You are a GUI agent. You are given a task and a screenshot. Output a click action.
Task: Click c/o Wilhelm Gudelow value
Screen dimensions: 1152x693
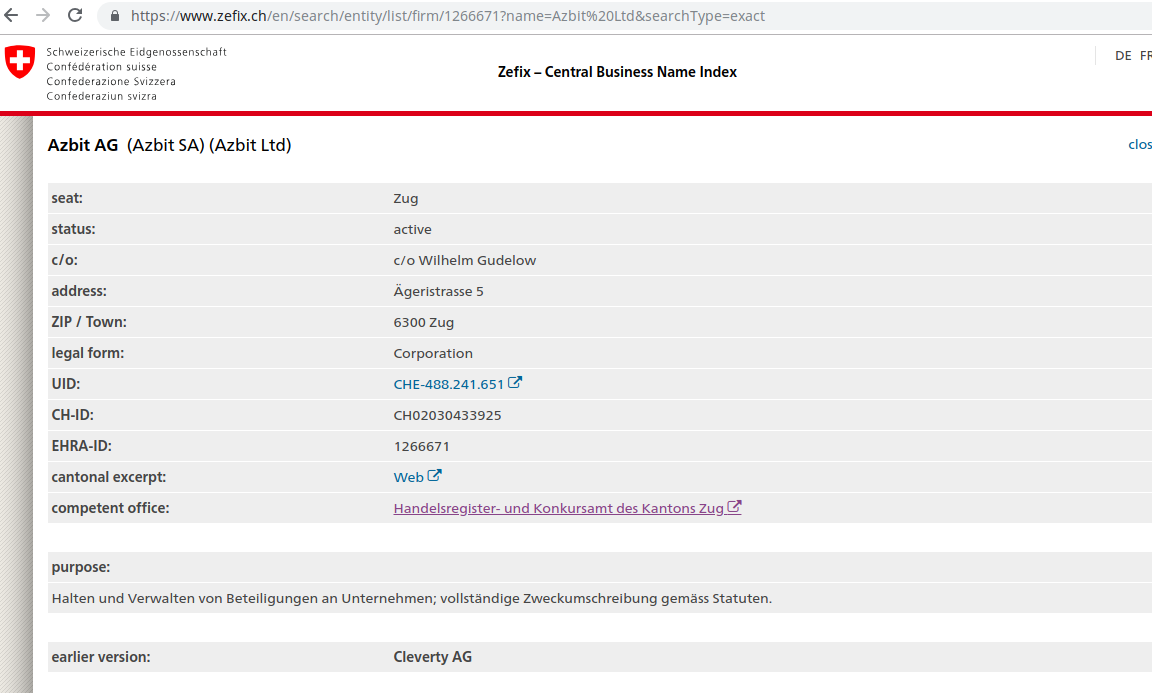[x=464, y=260]
